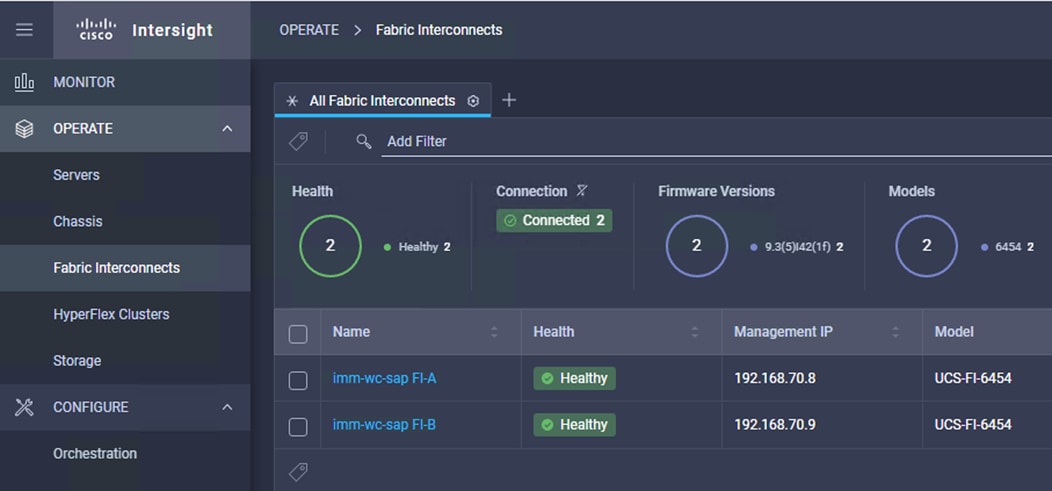Click the OPERATE stacked layers icon

coord(24,129)
